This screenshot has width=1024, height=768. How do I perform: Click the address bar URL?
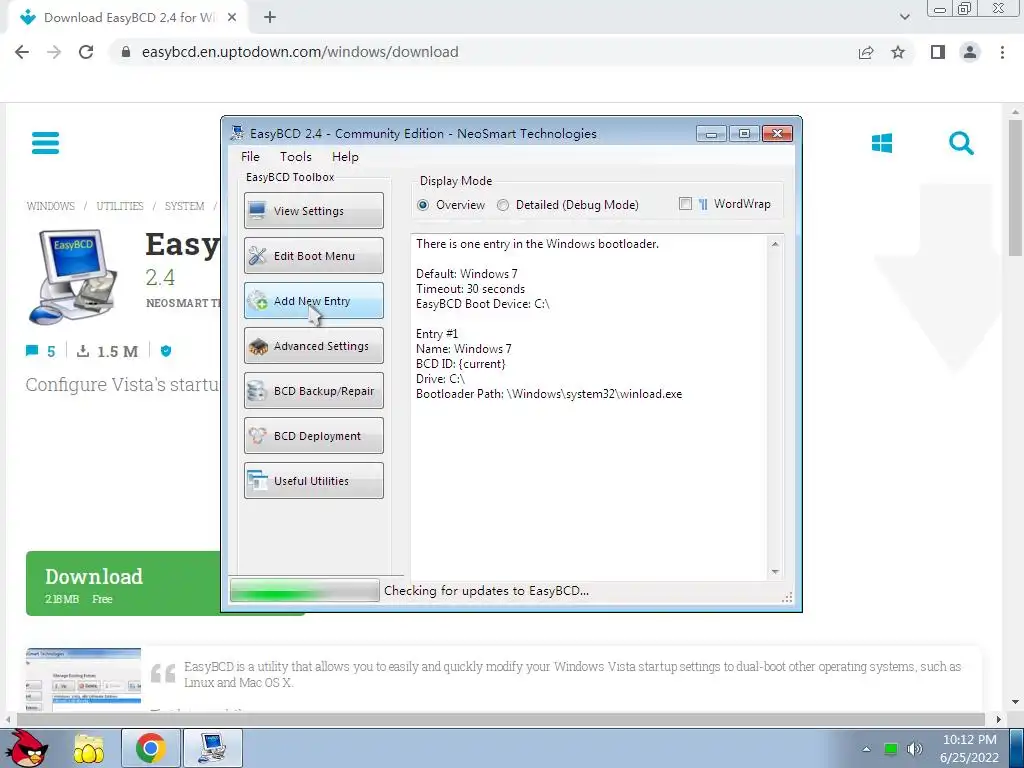pos(300,52)
